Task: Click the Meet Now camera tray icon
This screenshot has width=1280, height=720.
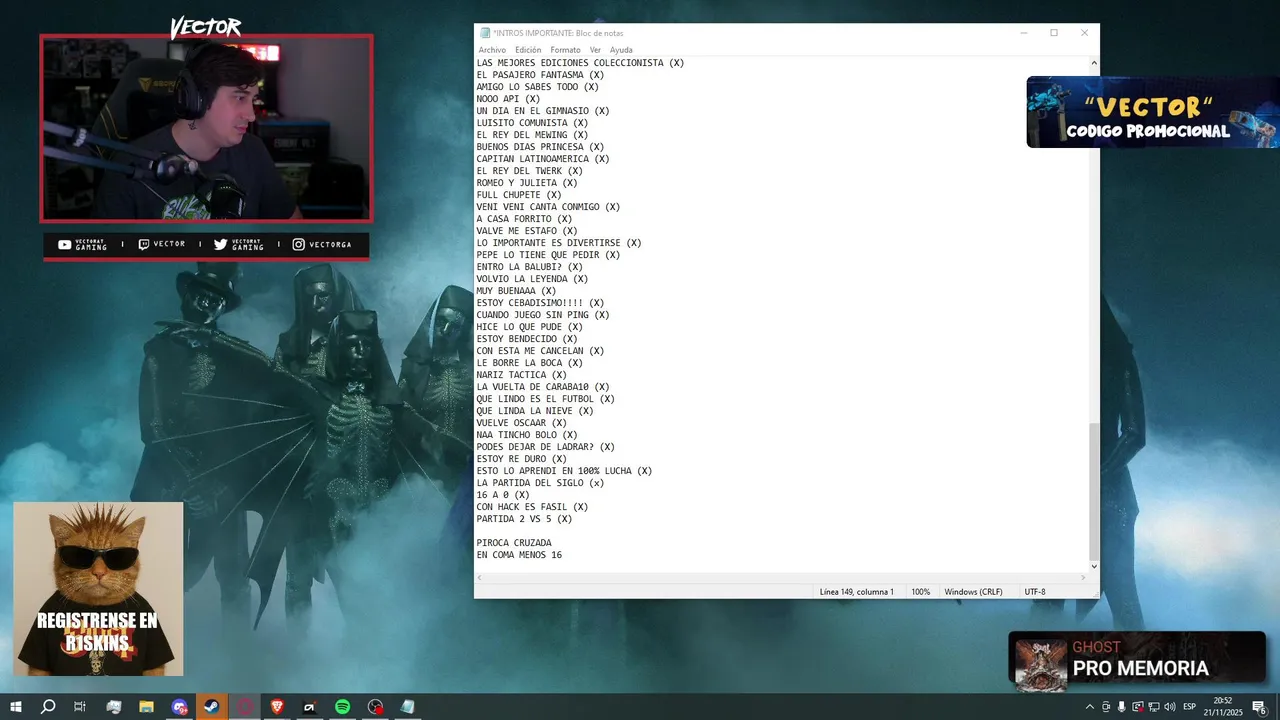Action: pyautogui.click(x=1106, y=707)
